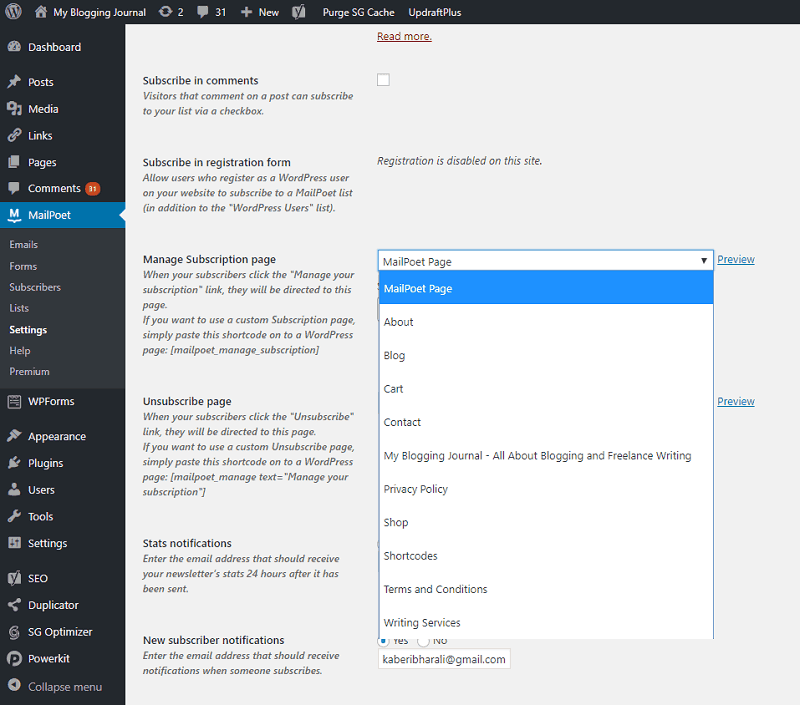Click the SEO Yoast sidebar icon
Viewport: 800px width, 705px height.
click(x=14, y=578)
